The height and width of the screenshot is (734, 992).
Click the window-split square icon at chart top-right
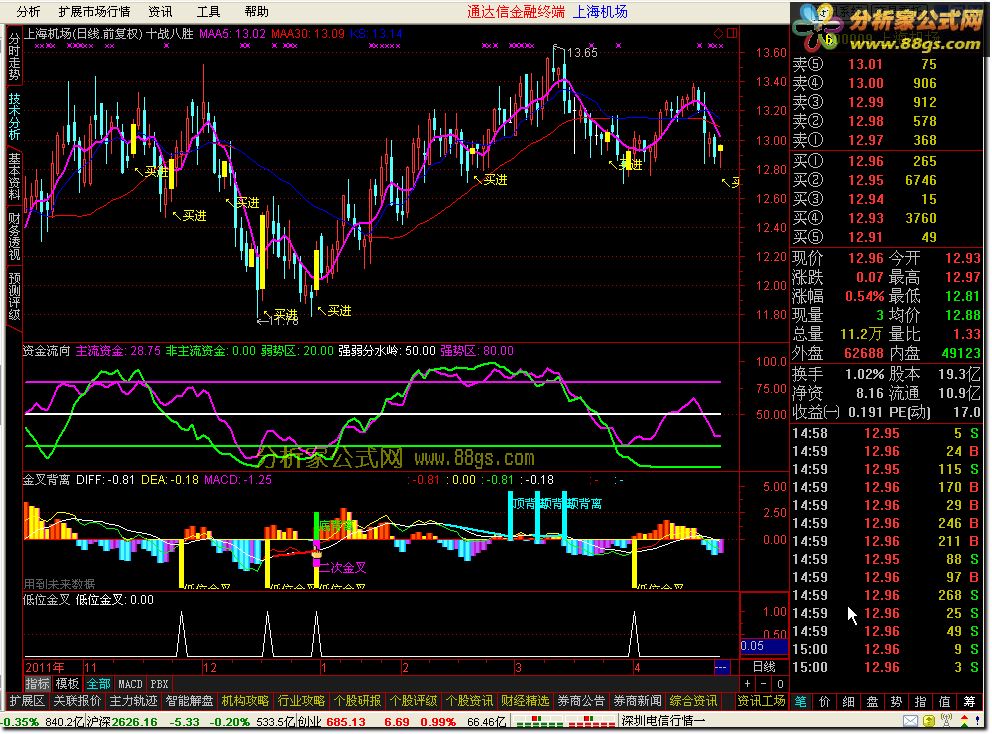pyautogui.click(x=732, y=33)
